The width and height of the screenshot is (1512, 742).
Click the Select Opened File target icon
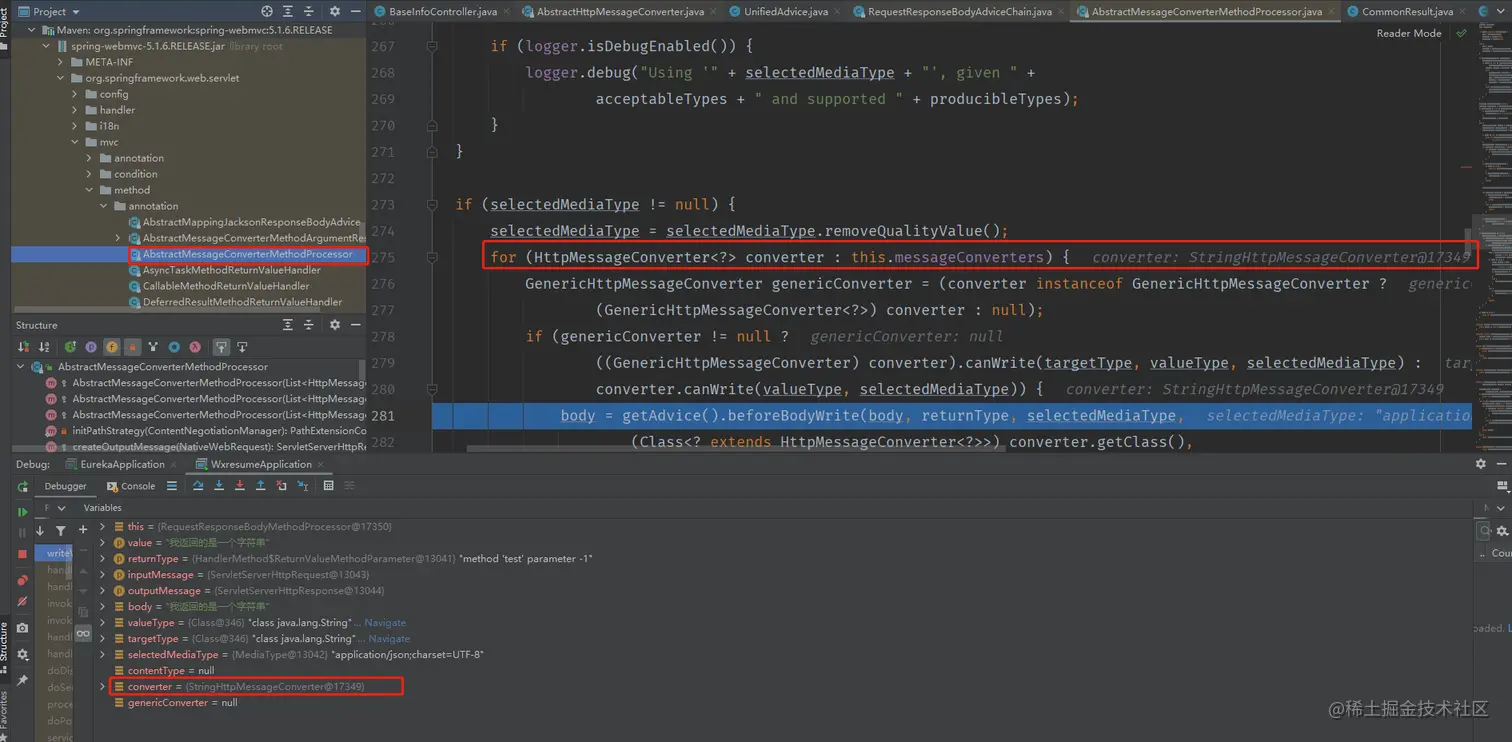coord(267,11)
